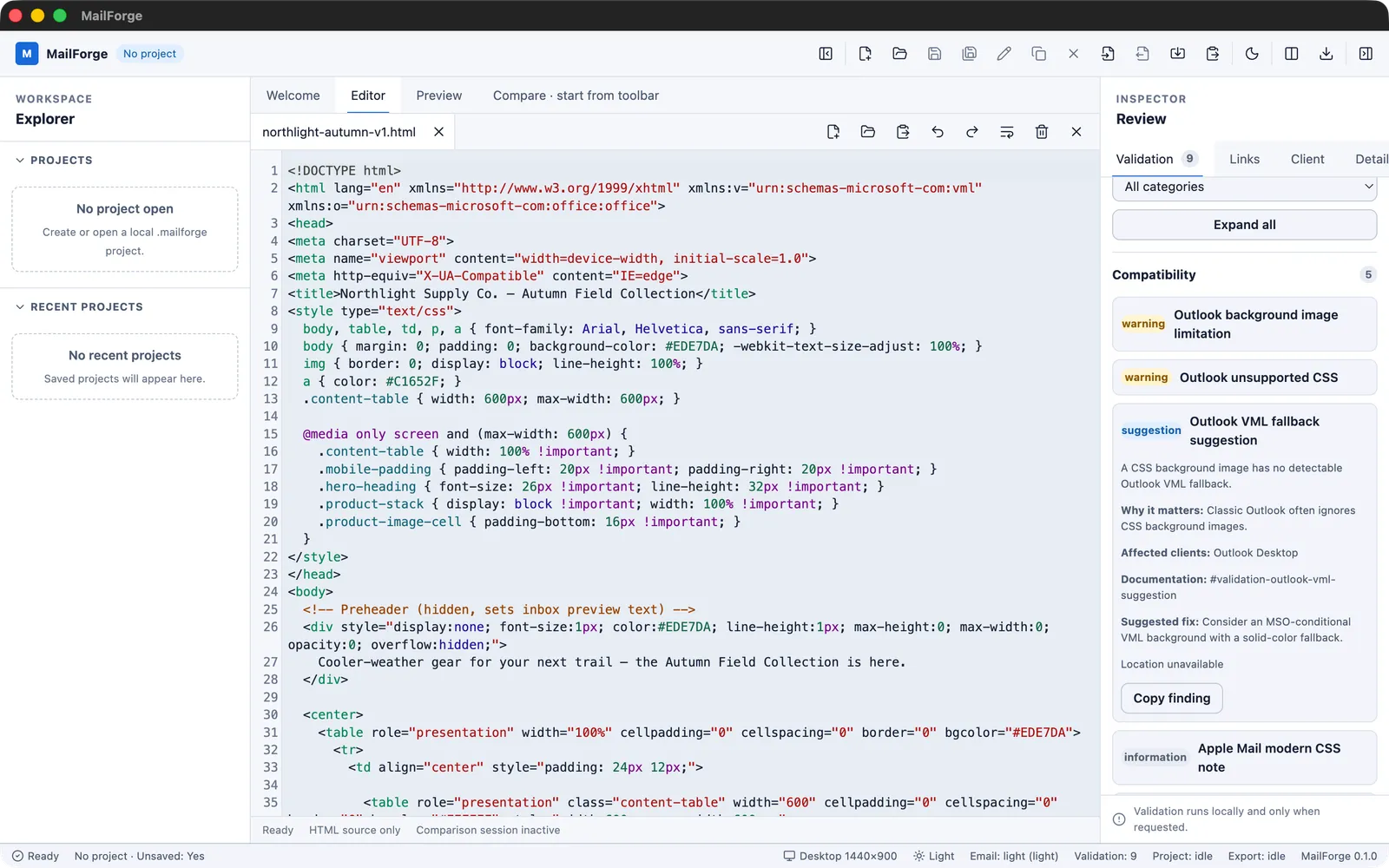Click the No recent projects card
Image resolution: width=1389 pixels, height=868 pixels.
click(x=125, y=366)
